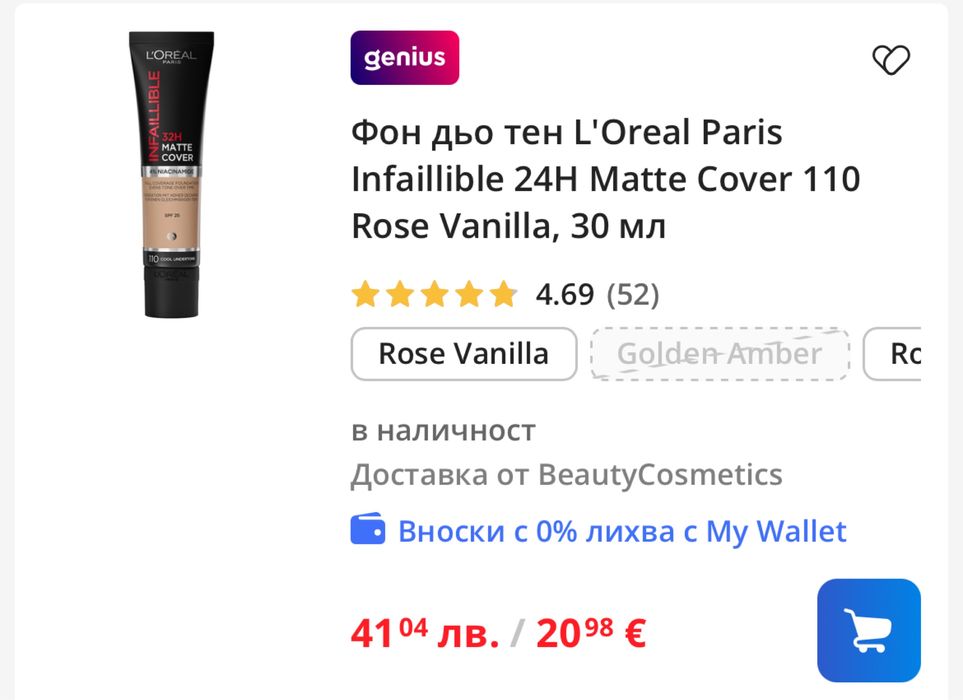Open the L'Oreal Infaillible product title link
The image size is (963, 700).
606,179
